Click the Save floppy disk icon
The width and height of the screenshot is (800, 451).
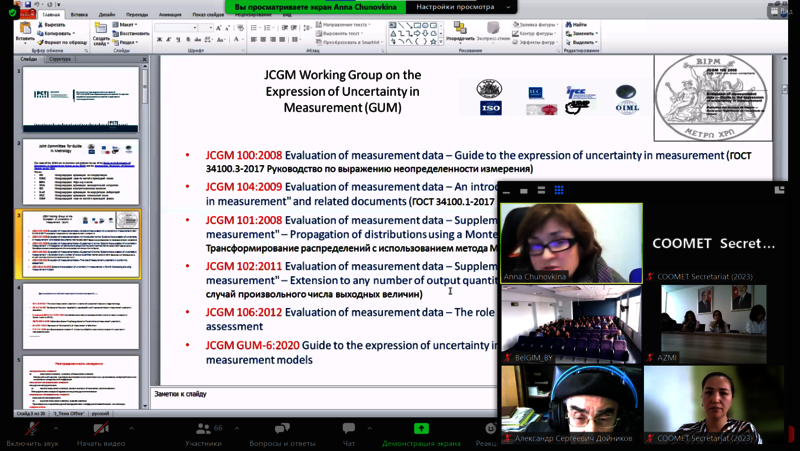click(x=28, y=4)
